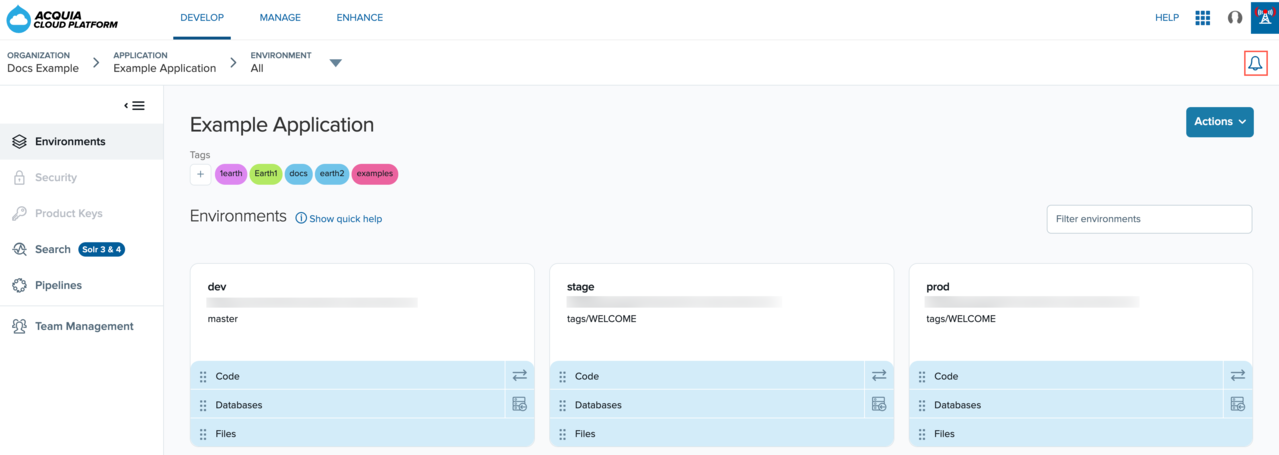Viewport: 1279px width, 455px height.
Task: Grab the dev Files drag handle
Action: click(x=203, y=434)
